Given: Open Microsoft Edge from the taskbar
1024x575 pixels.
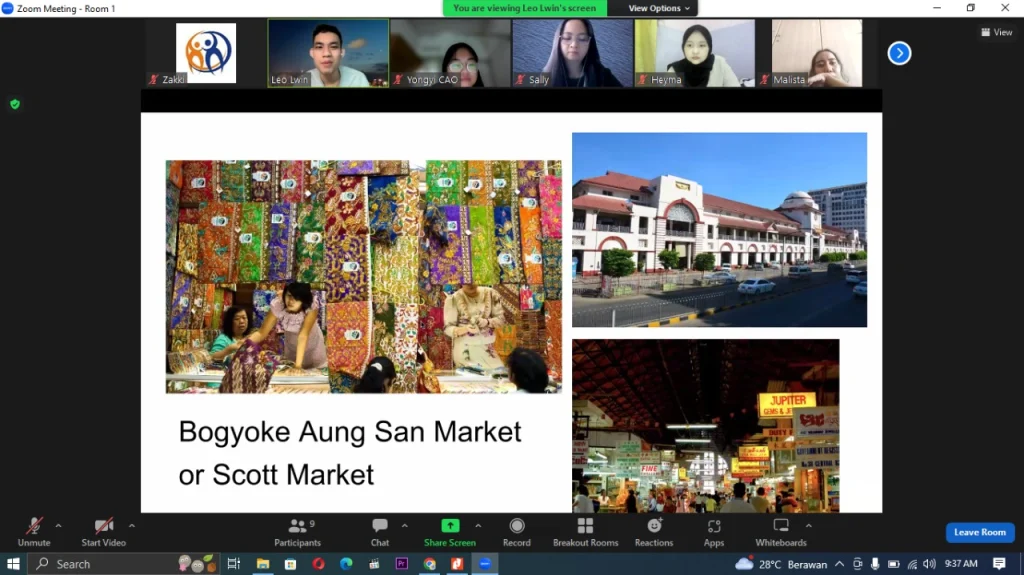Looking at the screenshot, I should click(x=346, y=564).
